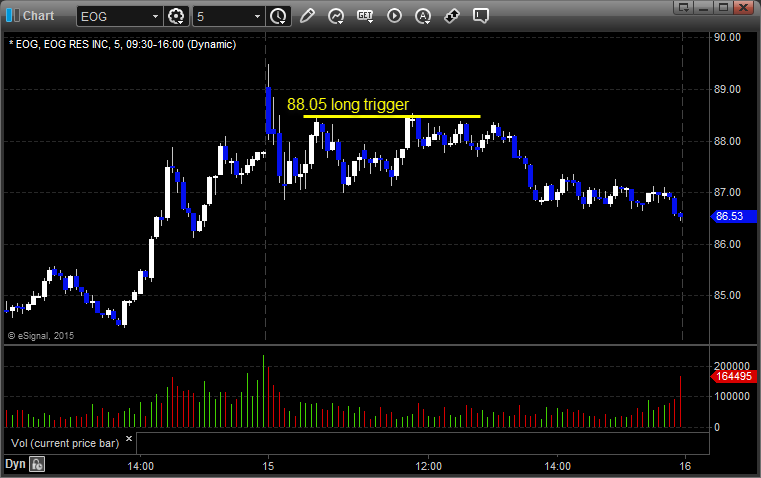Expand the 5 interval dropdown arrow
Screen dimensions: 761x478
click(x=257, y=16)
